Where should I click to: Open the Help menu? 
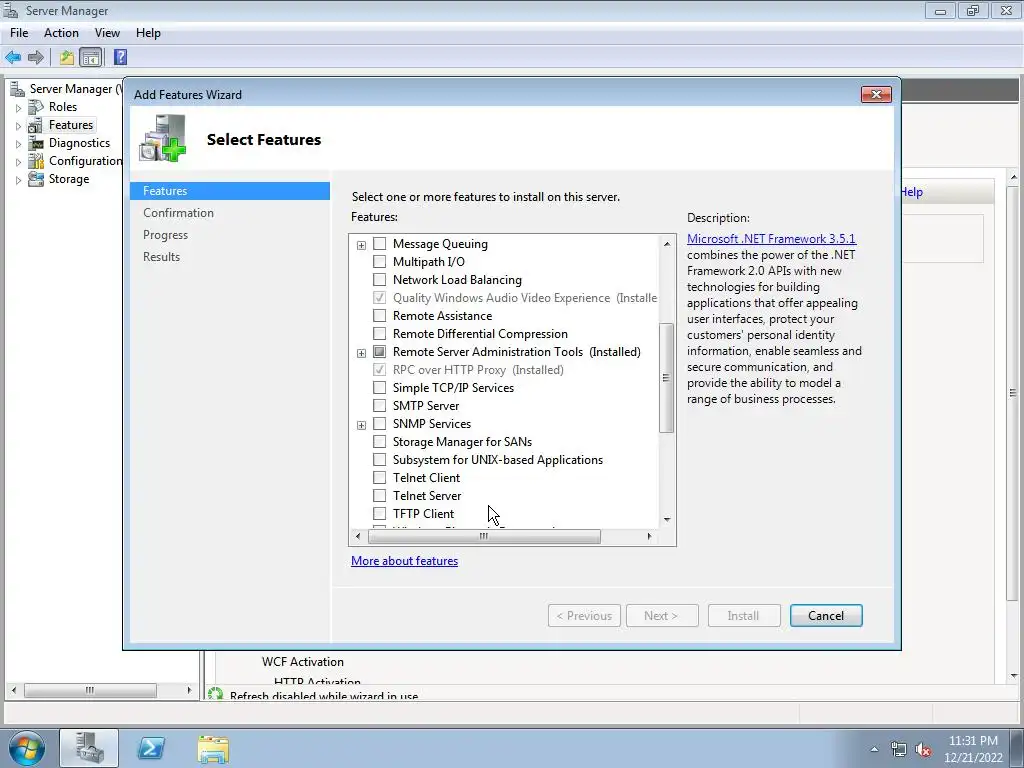[x=148, y=33]
